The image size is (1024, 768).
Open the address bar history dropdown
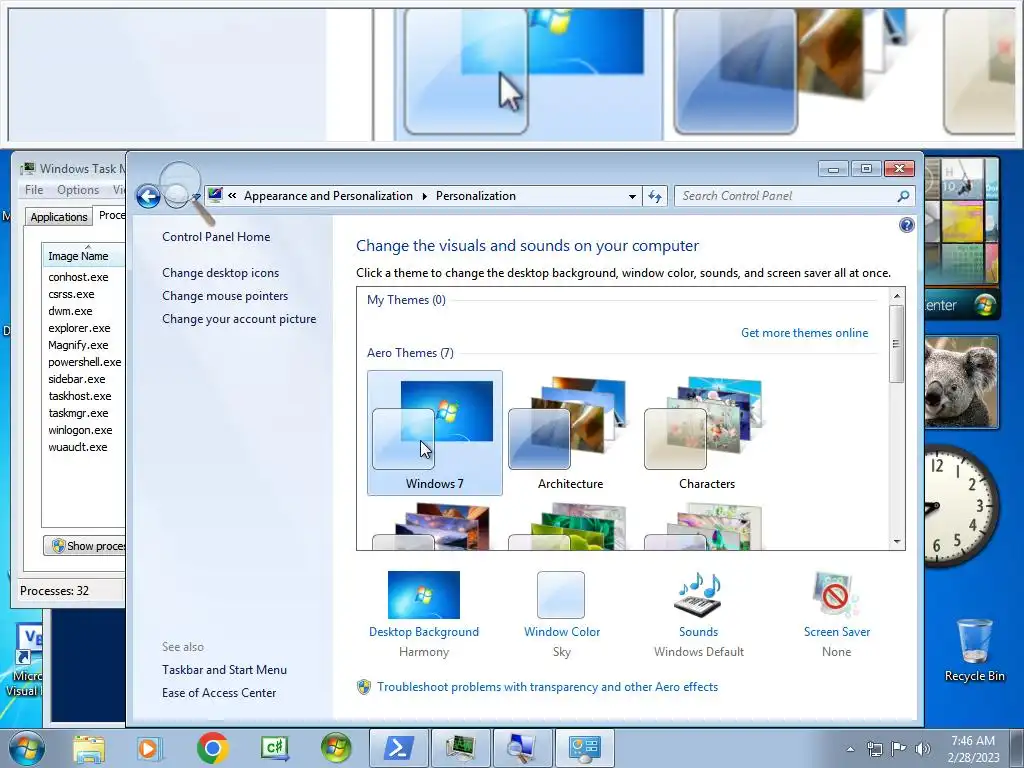coord(632,197)
